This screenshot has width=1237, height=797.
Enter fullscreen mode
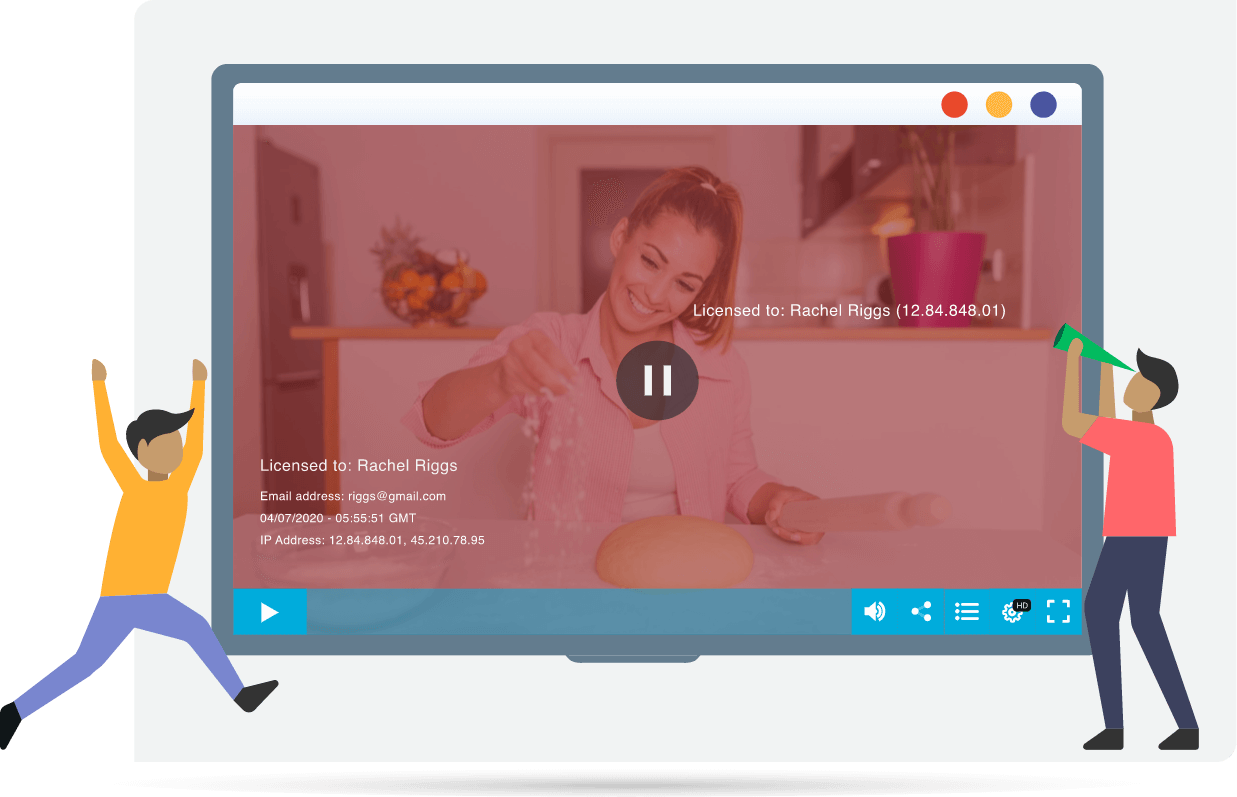coord(1058,612)
